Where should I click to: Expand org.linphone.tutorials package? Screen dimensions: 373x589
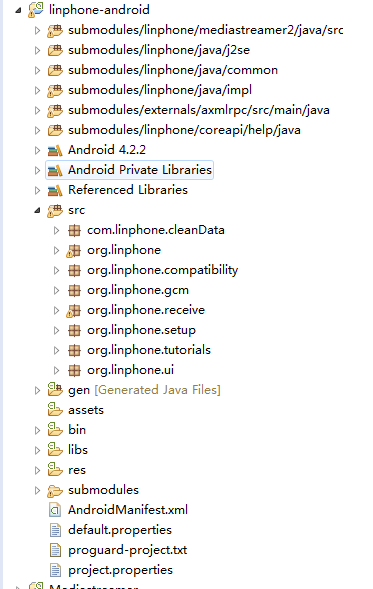click(56, 350)
